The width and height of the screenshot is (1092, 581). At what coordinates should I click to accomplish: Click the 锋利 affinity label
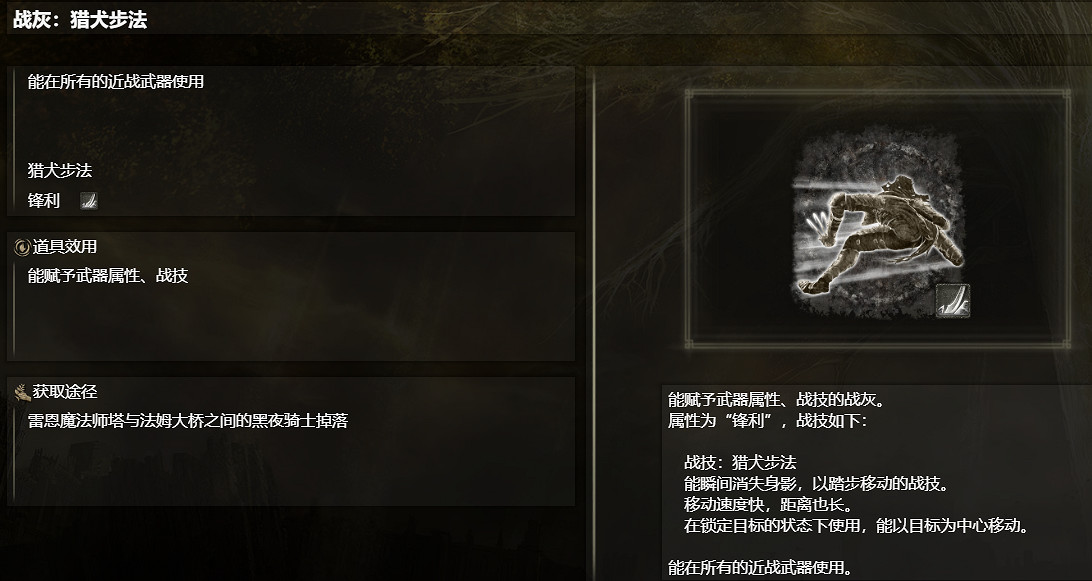44,201
